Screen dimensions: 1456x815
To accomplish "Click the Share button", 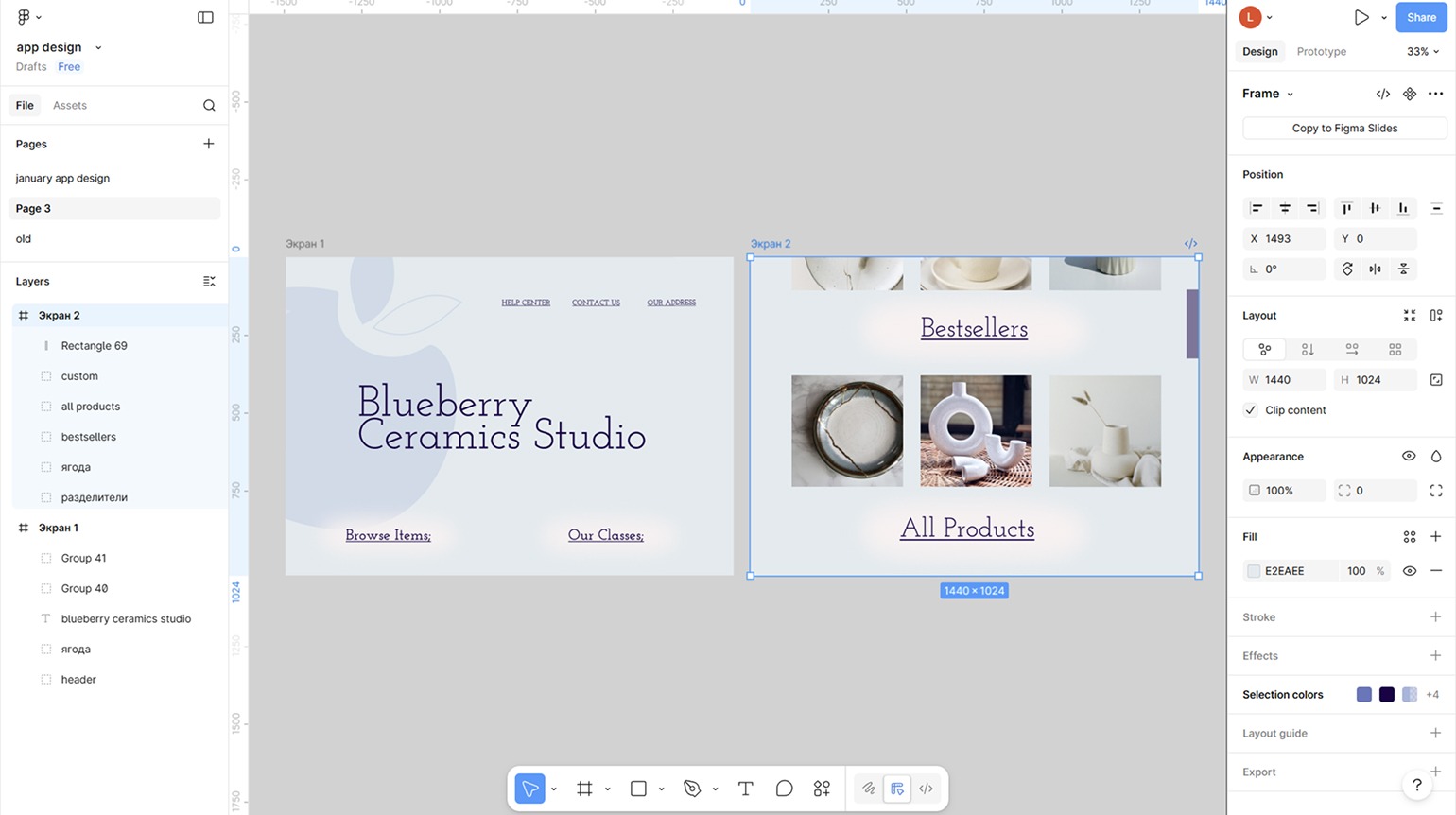I will pos(1420,17).
